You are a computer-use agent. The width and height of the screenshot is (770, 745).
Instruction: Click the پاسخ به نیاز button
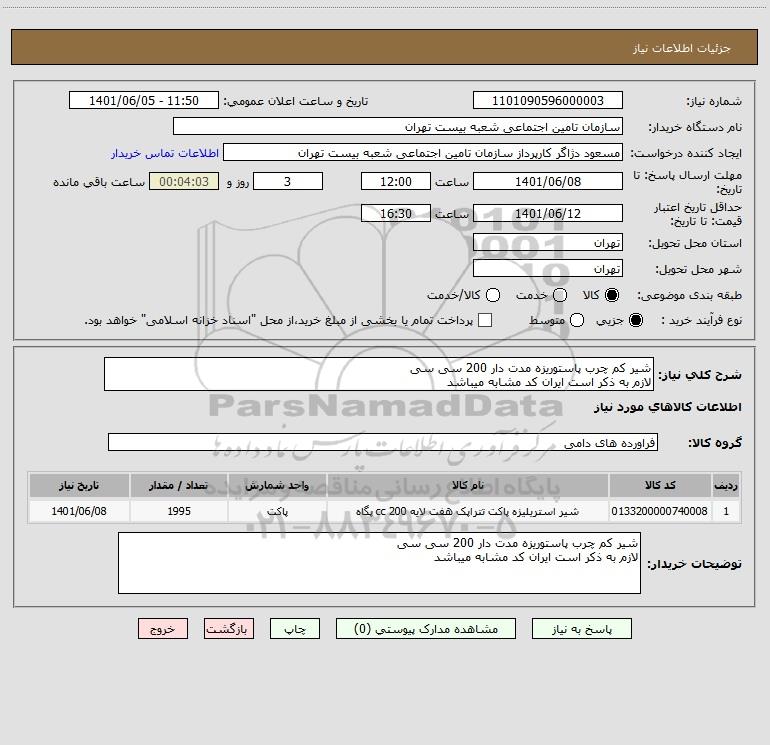click(x=581, y=629)
